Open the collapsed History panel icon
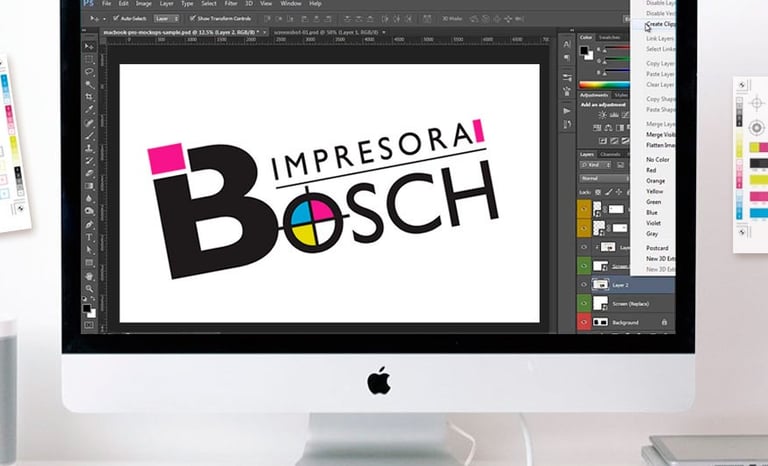The width and height of the screenshot is (768, 466). click(567, 124)
